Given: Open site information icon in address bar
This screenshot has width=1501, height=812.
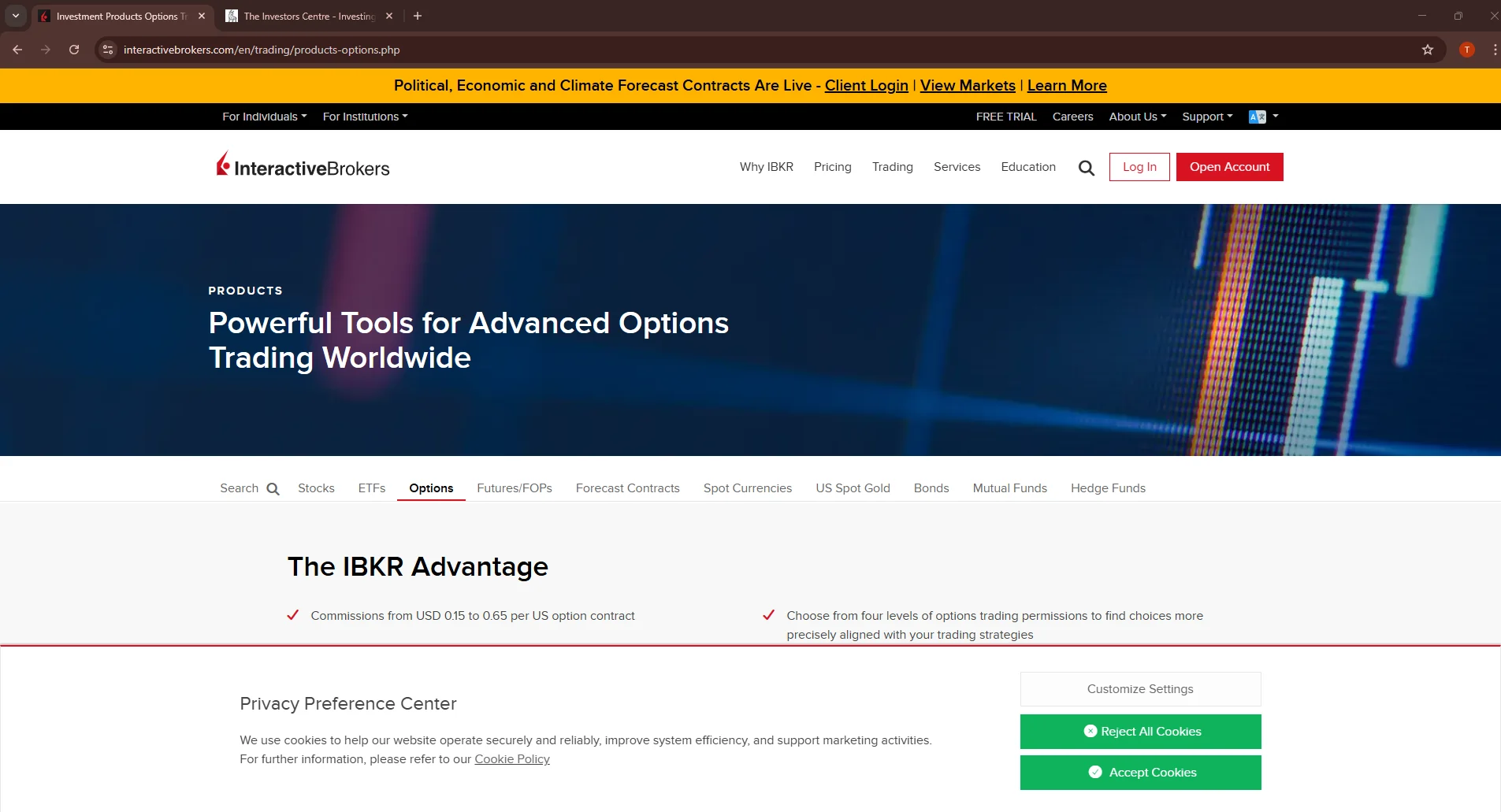Looking at the screenshot, I should pyautogui.click(x=108, y=50).
